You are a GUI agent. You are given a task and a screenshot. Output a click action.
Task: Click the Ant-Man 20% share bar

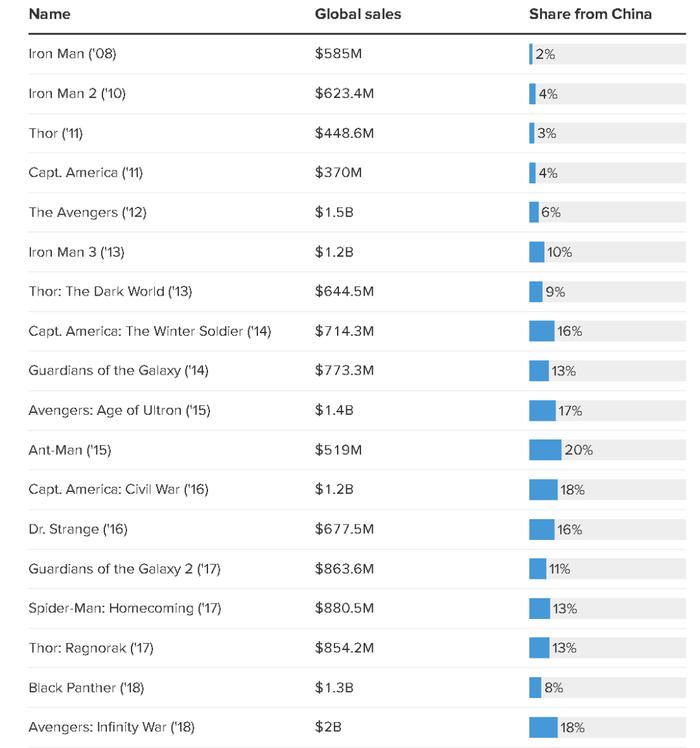click(x=607, y=450)
